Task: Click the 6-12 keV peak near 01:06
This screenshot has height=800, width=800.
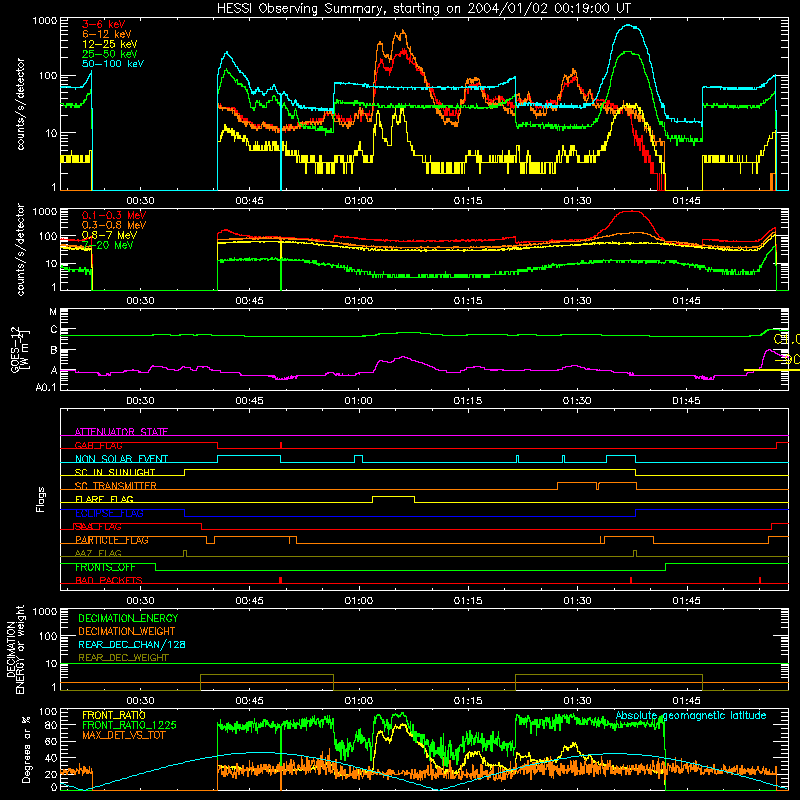Action: point(402,34)
